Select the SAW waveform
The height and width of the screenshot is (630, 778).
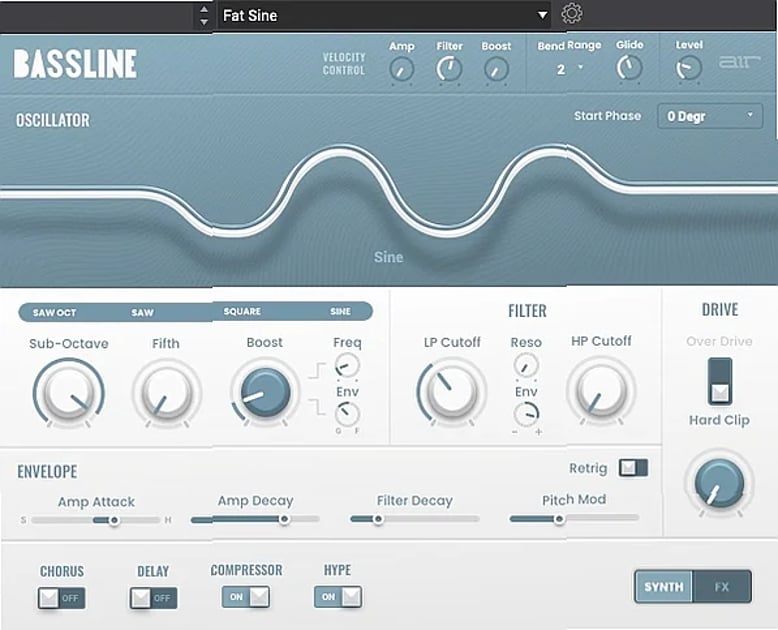[x=142, y=313]
